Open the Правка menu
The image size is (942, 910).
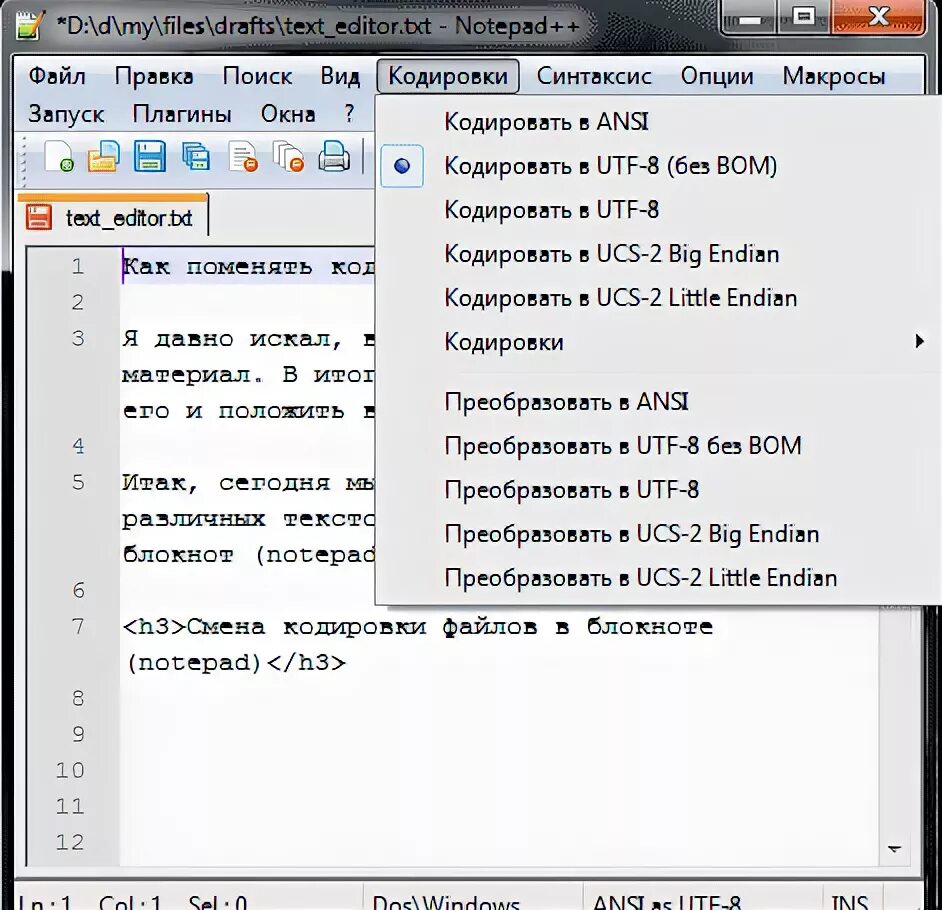pyautogui.click(x=154, y=76)
